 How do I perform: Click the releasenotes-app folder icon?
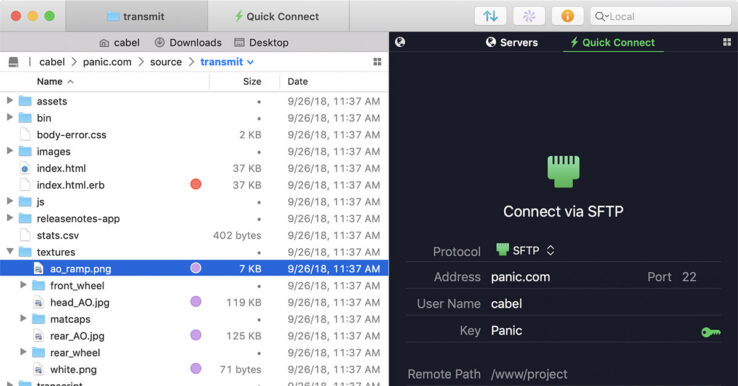pos(25,218)
